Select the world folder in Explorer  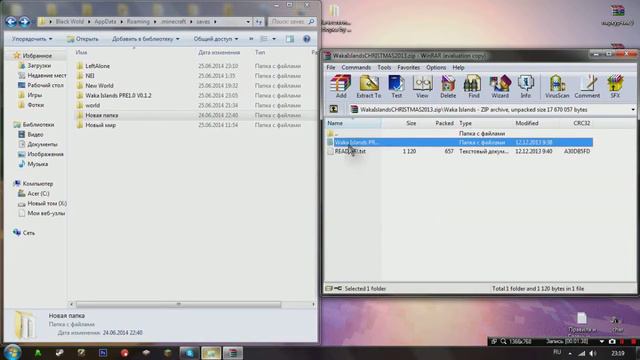92,105
